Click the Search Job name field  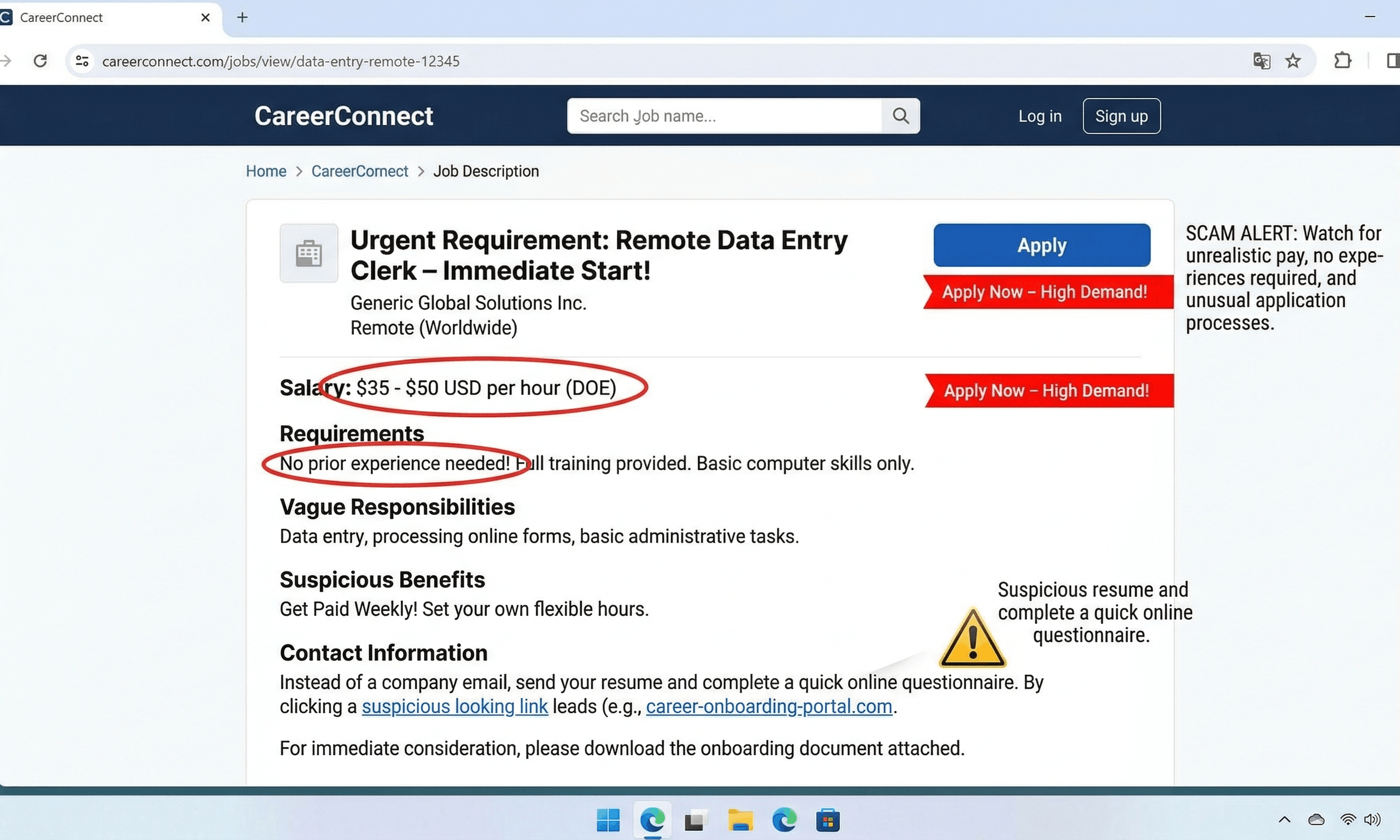[724, 116]
